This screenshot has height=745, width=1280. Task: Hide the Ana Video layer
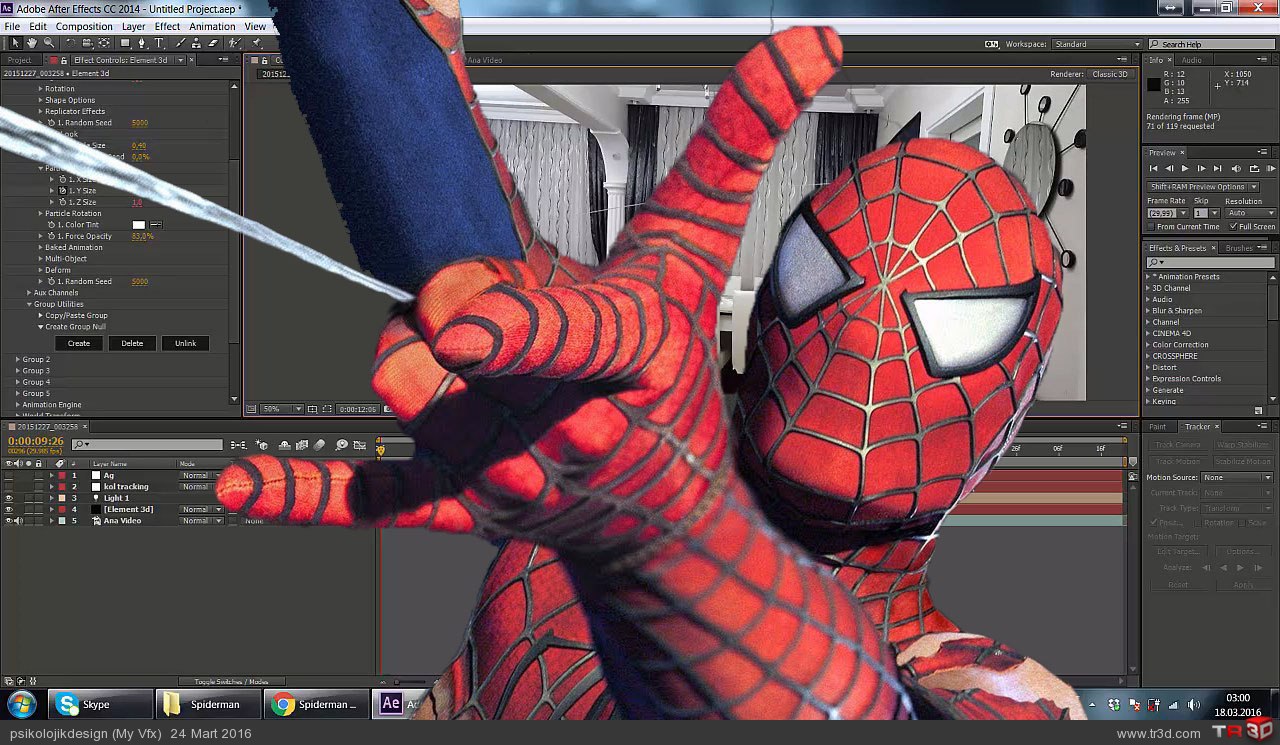pyautogui.click(x=9, y=521)
